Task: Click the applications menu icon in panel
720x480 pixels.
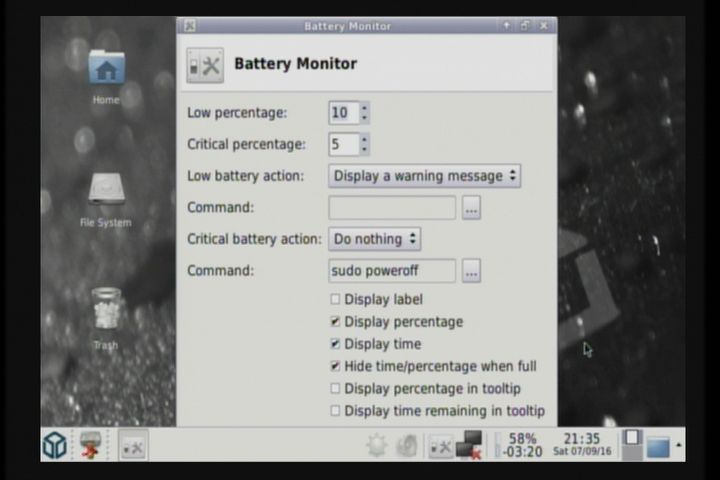Action: click(x=55, y=445)
